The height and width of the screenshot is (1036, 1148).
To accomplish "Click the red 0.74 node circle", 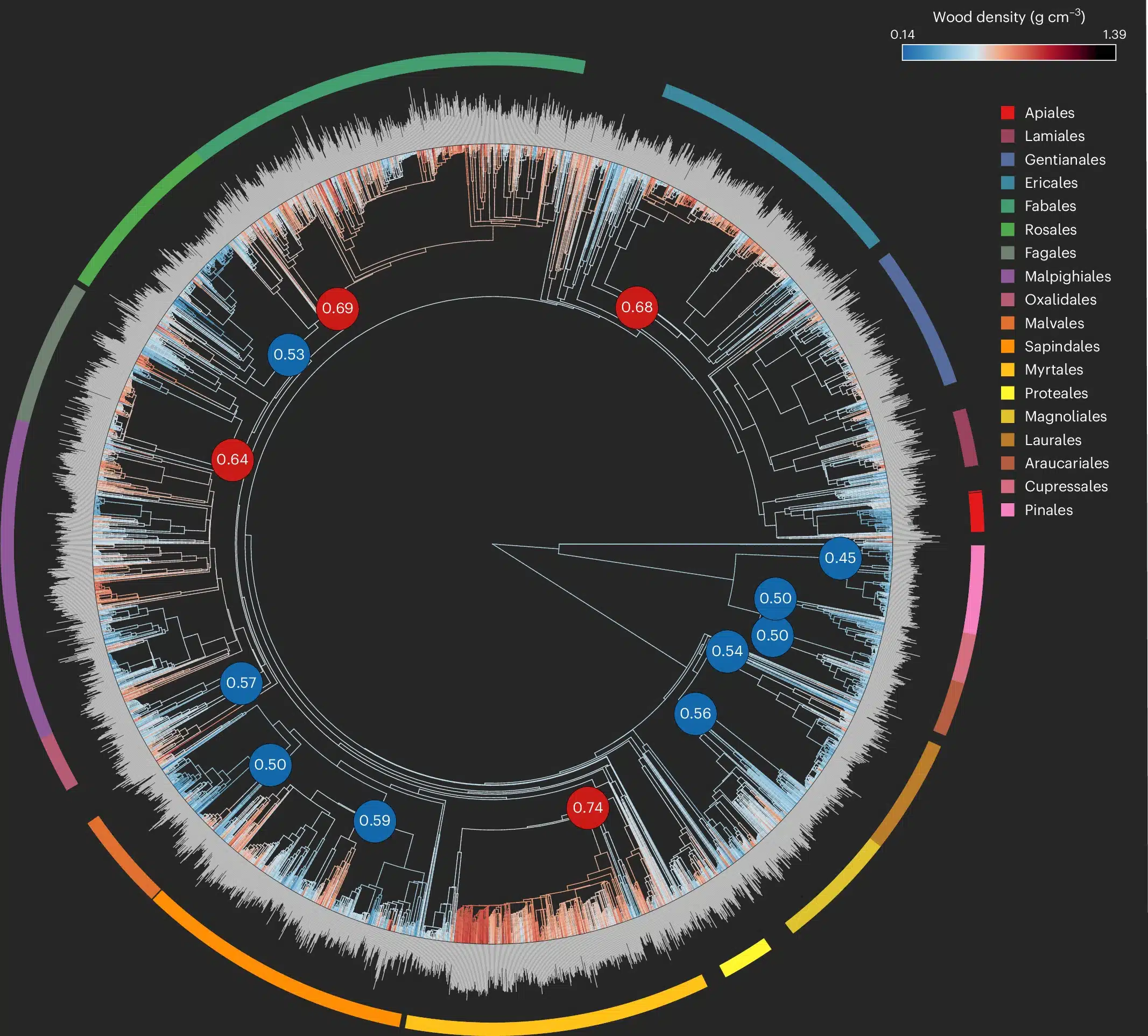I will (588, 807).
